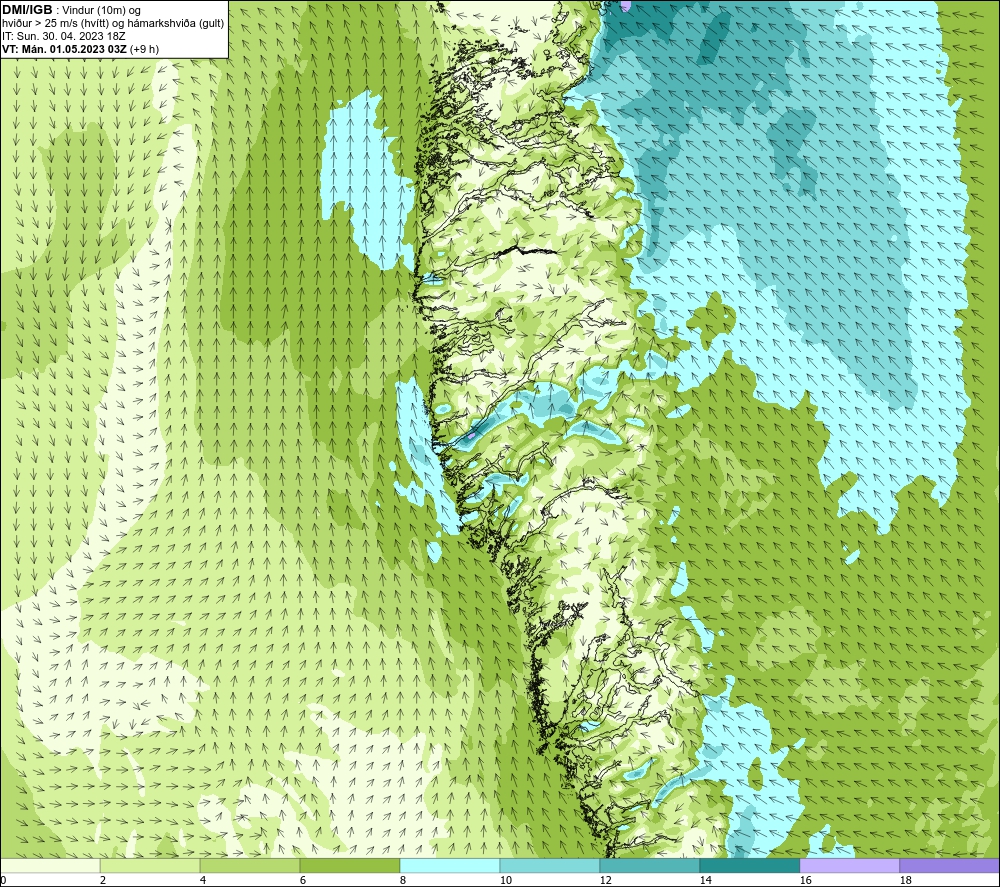Click the legend scale label '12'
The width and height of the screenshot is (1000, 887).
pos(605,880)
